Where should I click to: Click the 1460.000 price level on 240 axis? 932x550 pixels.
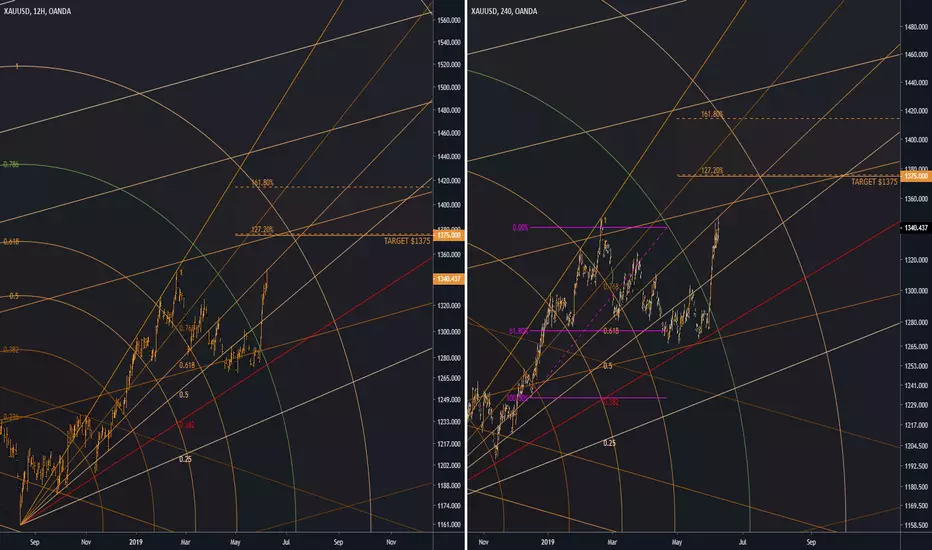pos(916,55)
